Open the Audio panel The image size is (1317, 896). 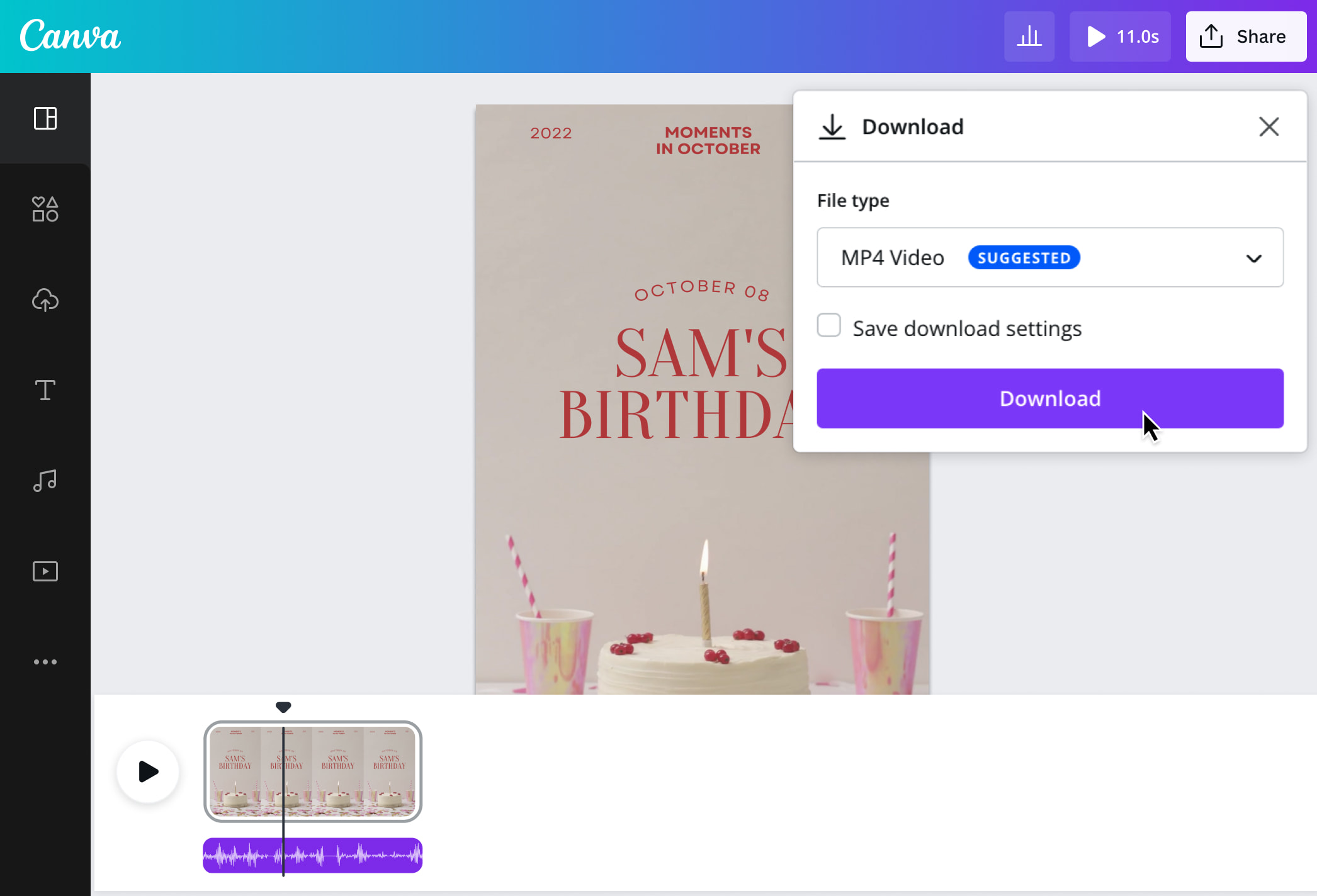click(45, 481)
